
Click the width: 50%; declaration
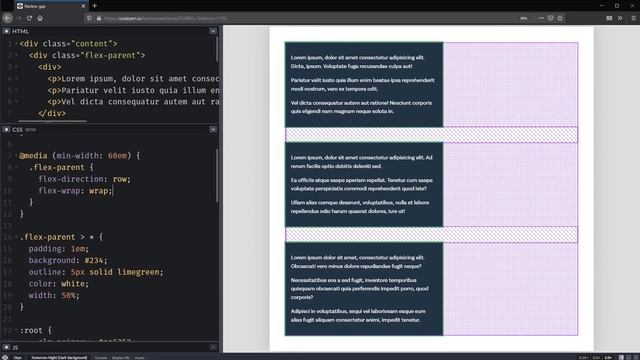pyautogui.click(x=54, y=295)
